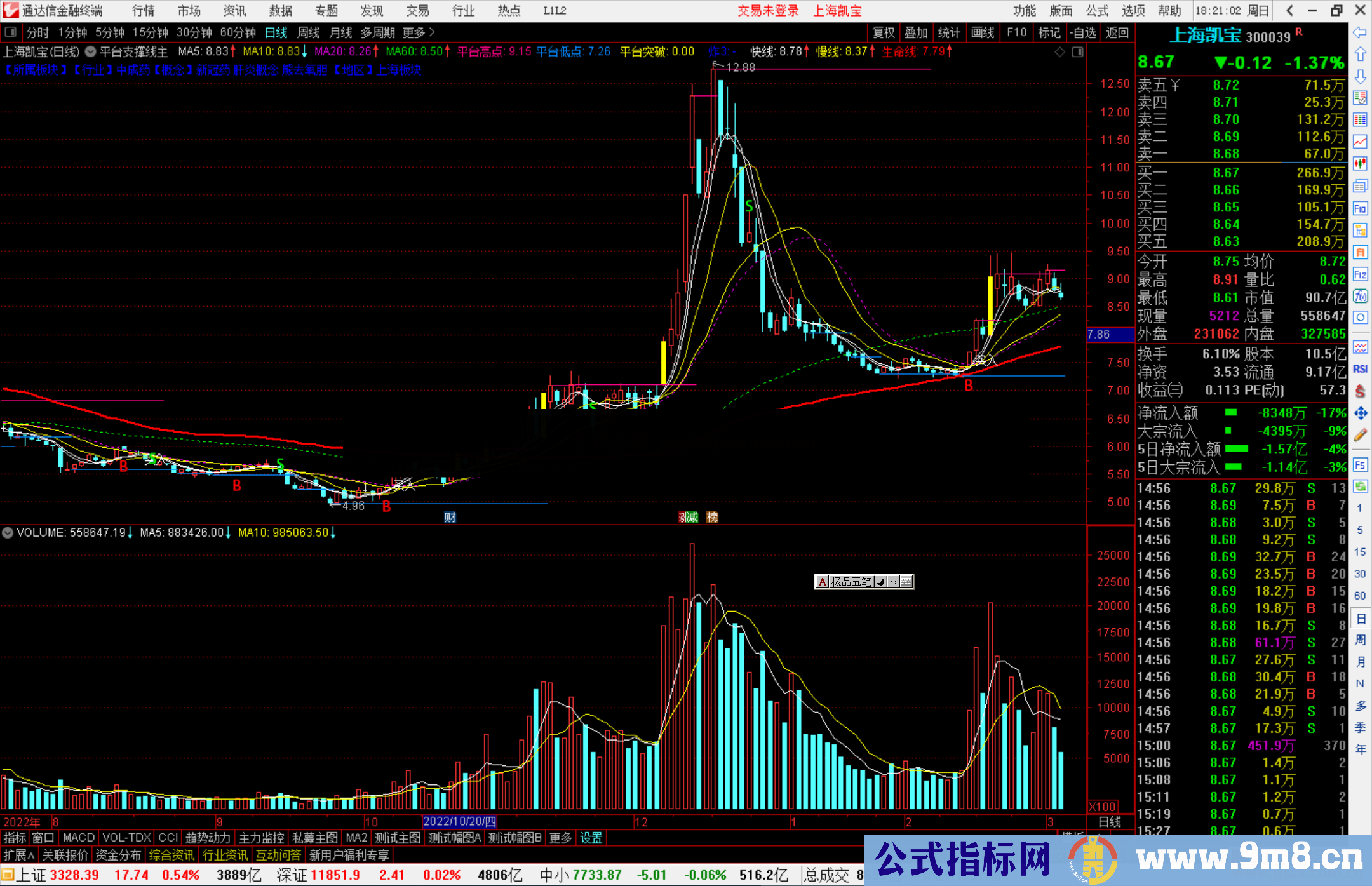The height and width of the screenshot is (886, 1372).
Task: Select the 60分钟 period tab
Action: point(238,32)
